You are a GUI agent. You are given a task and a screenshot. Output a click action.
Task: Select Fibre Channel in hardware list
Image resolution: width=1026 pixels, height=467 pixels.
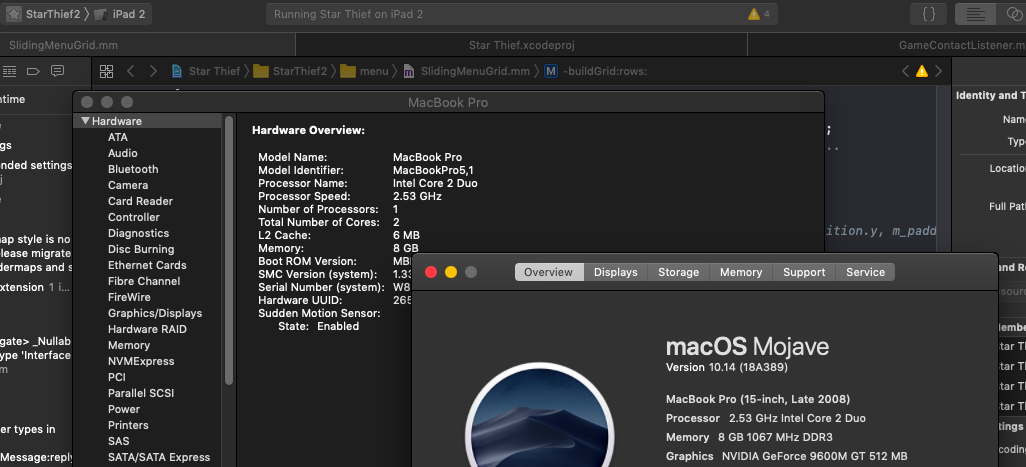pos(144,281)
